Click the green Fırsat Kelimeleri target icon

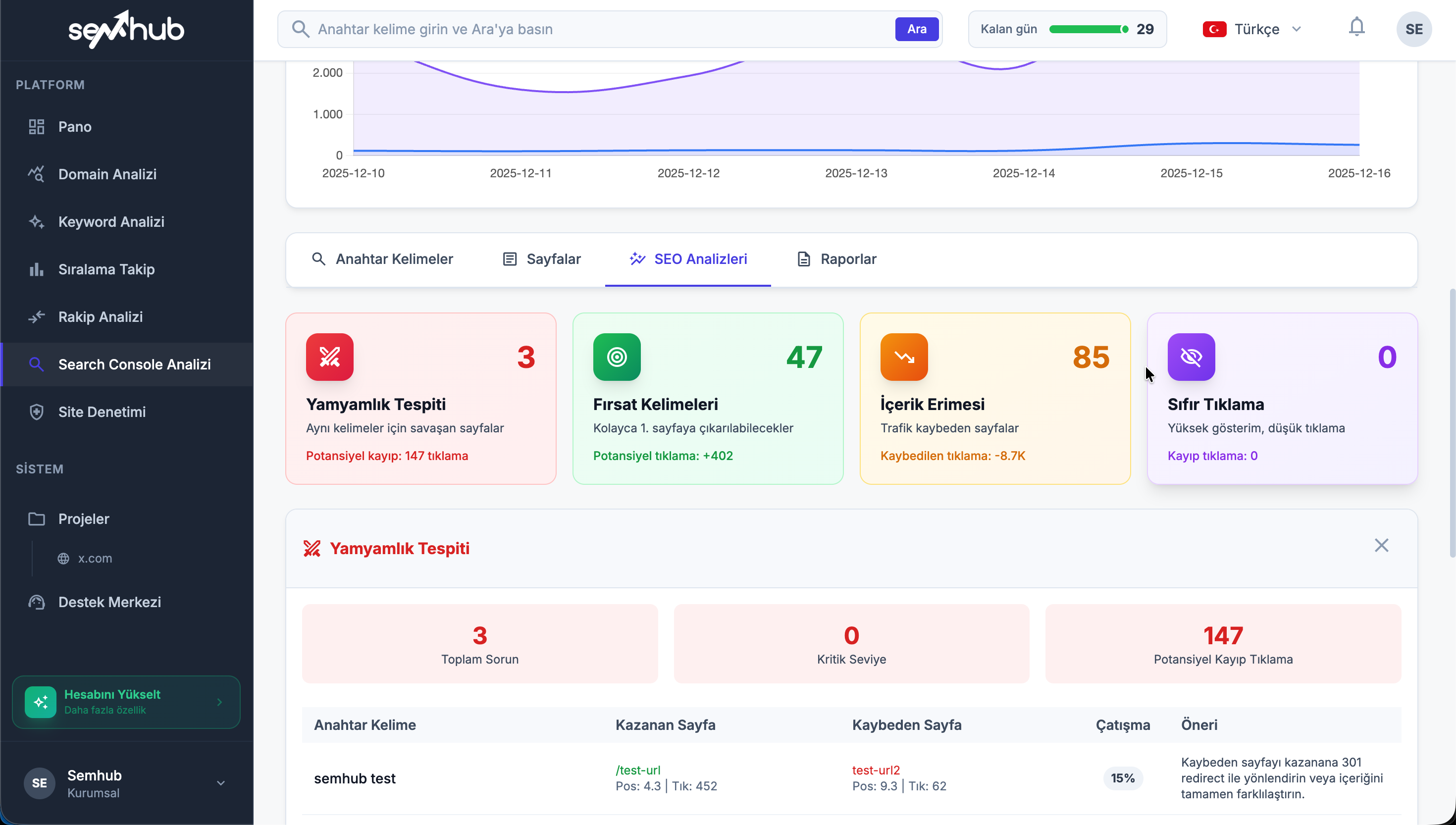tap(617, 357)
